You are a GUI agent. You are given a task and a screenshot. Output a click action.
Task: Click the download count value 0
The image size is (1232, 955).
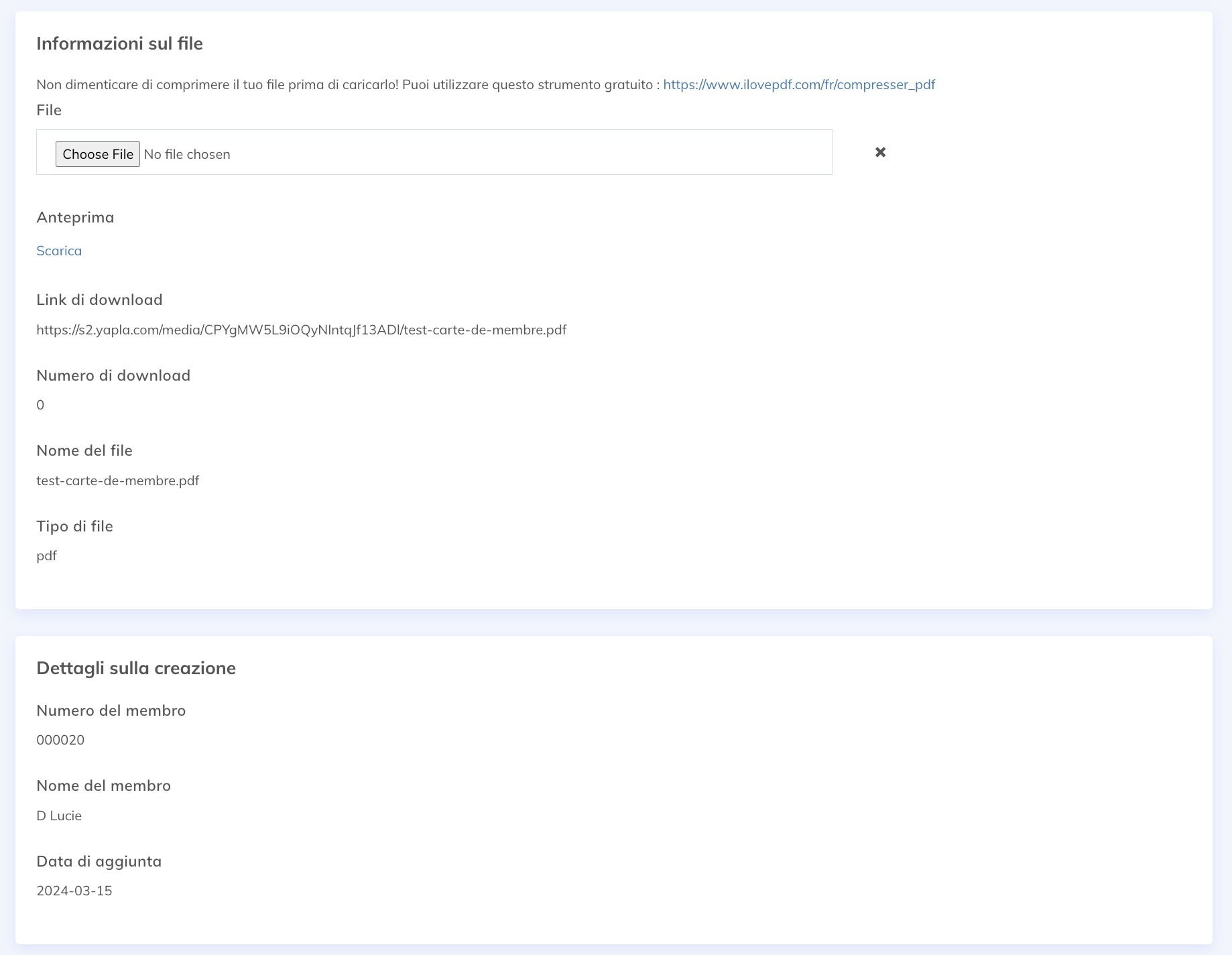point(40,405)
